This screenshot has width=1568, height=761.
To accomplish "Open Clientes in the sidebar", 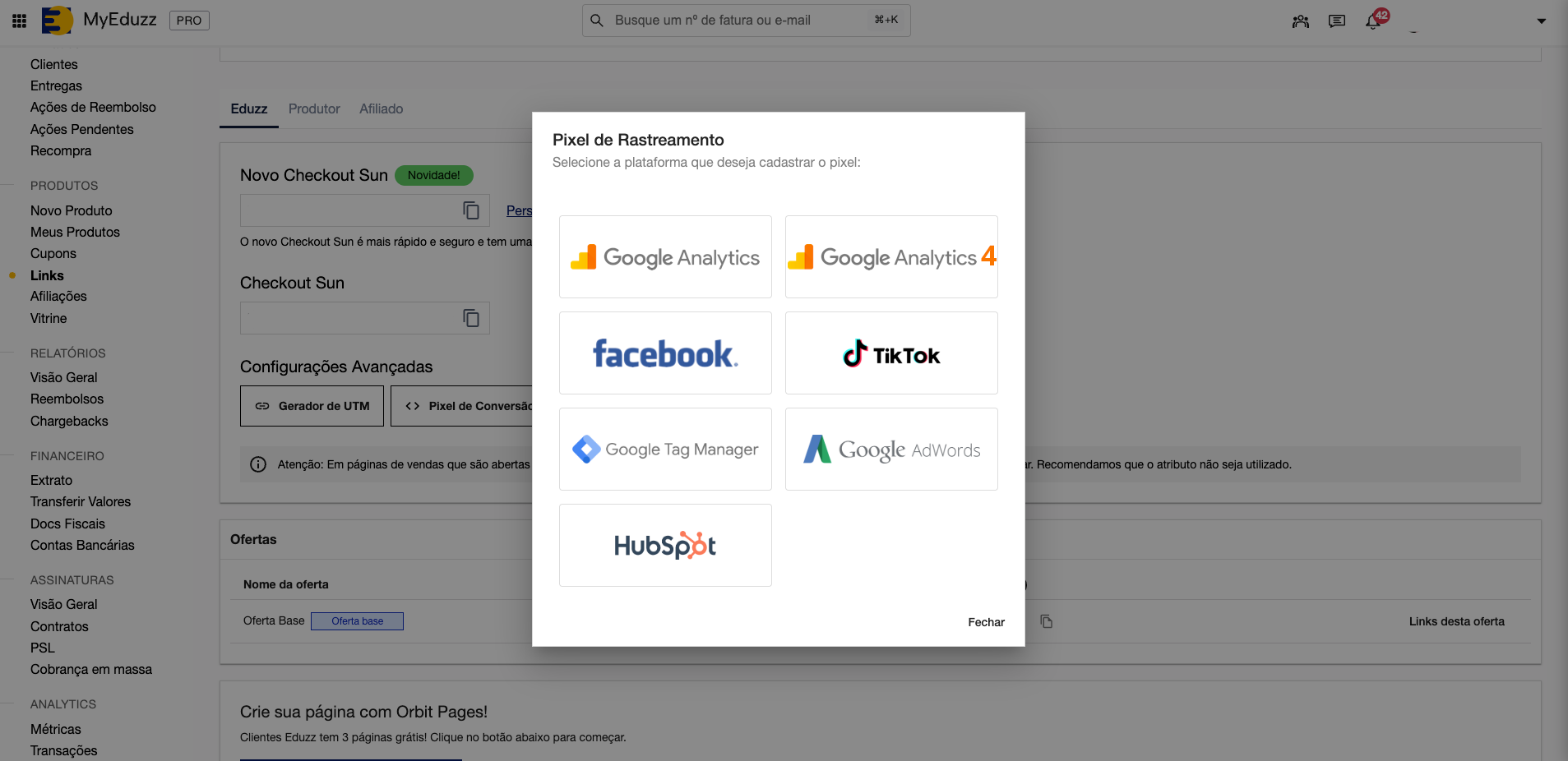I will click(x=54, y=64).
